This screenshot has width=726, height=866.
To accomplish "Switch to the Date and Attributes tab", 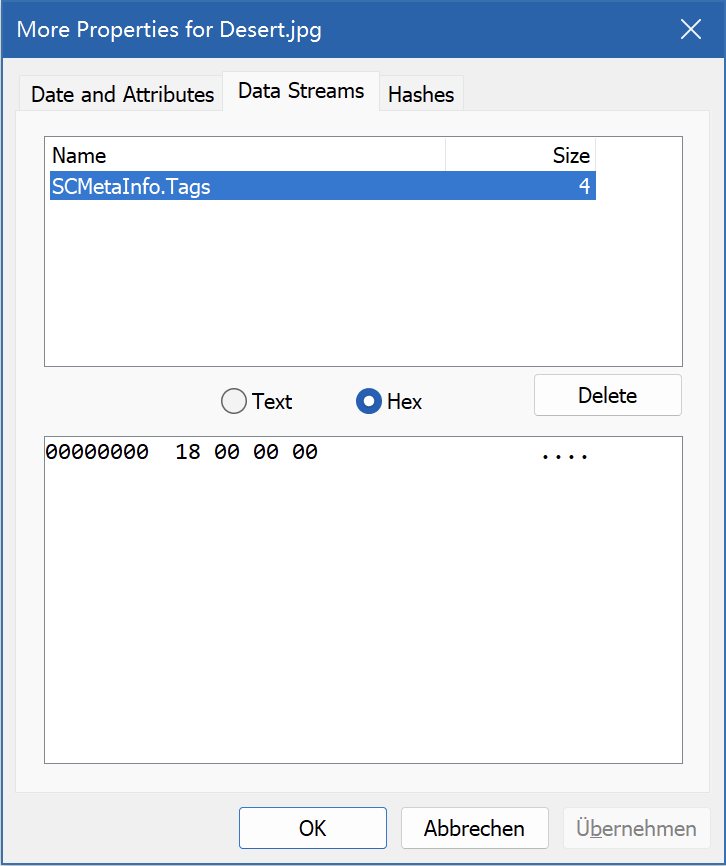I will coord(122,94).
